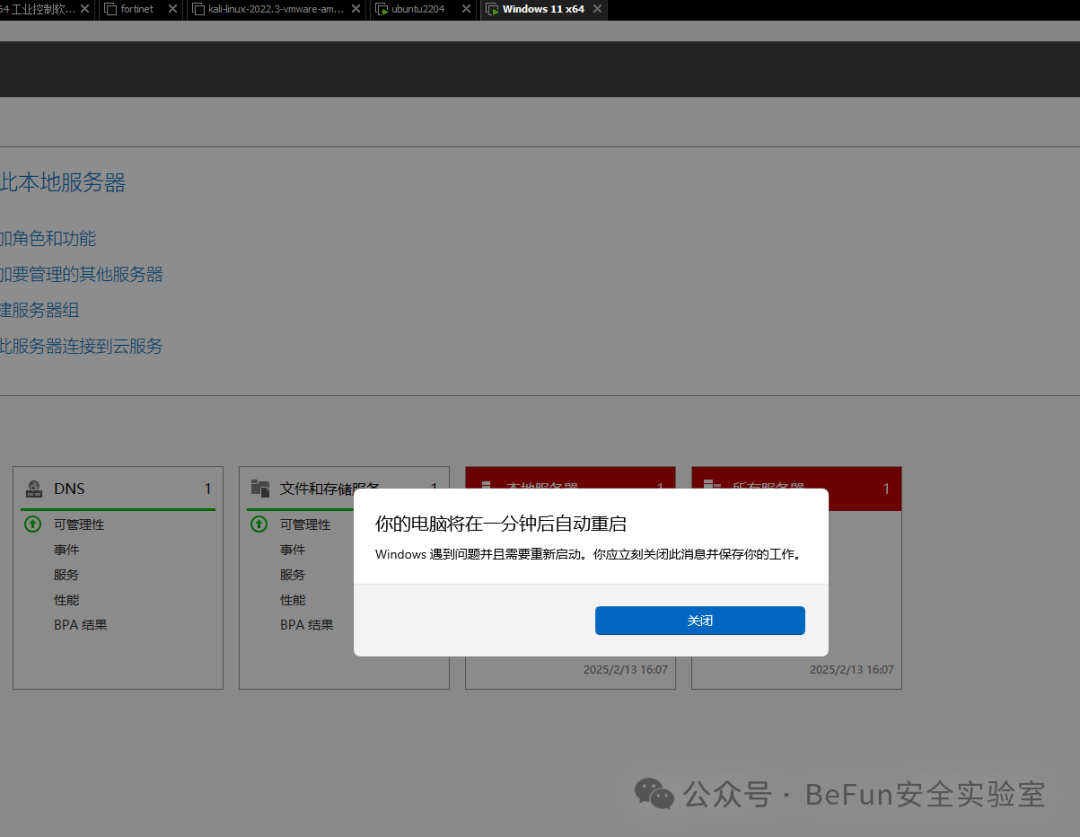Click the green manageability icon in DNS tile

coord(33,524)
